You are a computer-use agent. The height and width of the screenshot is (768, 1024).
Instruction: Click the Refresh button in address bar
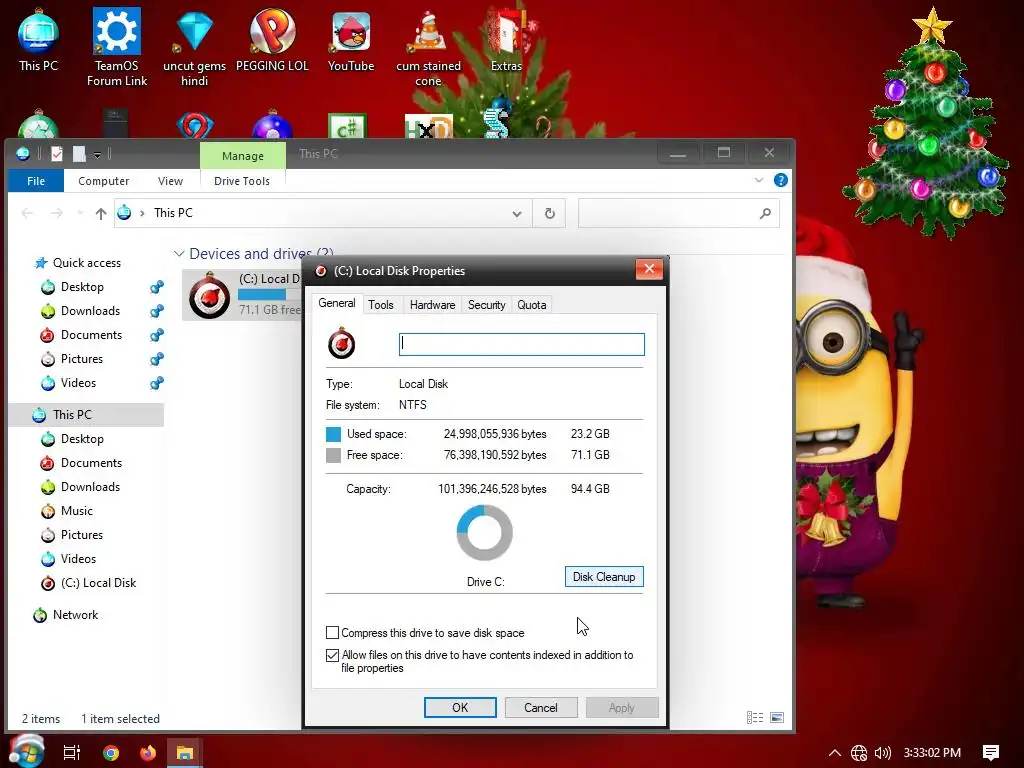(549, 214)
